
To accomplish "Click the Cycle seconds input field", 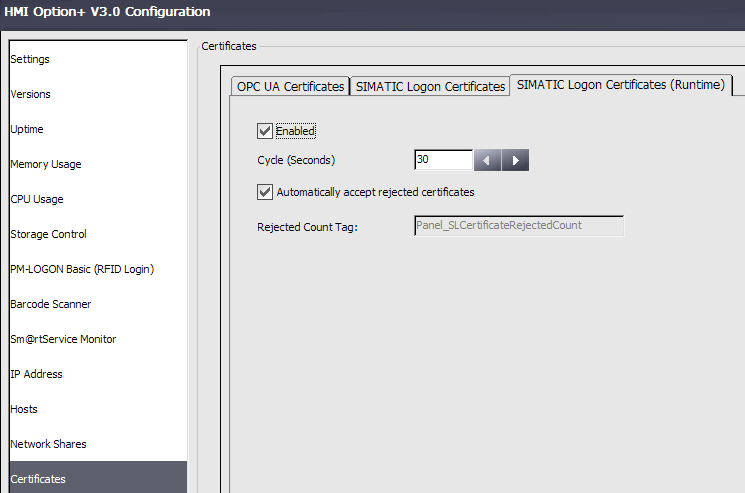I will 443,160.
